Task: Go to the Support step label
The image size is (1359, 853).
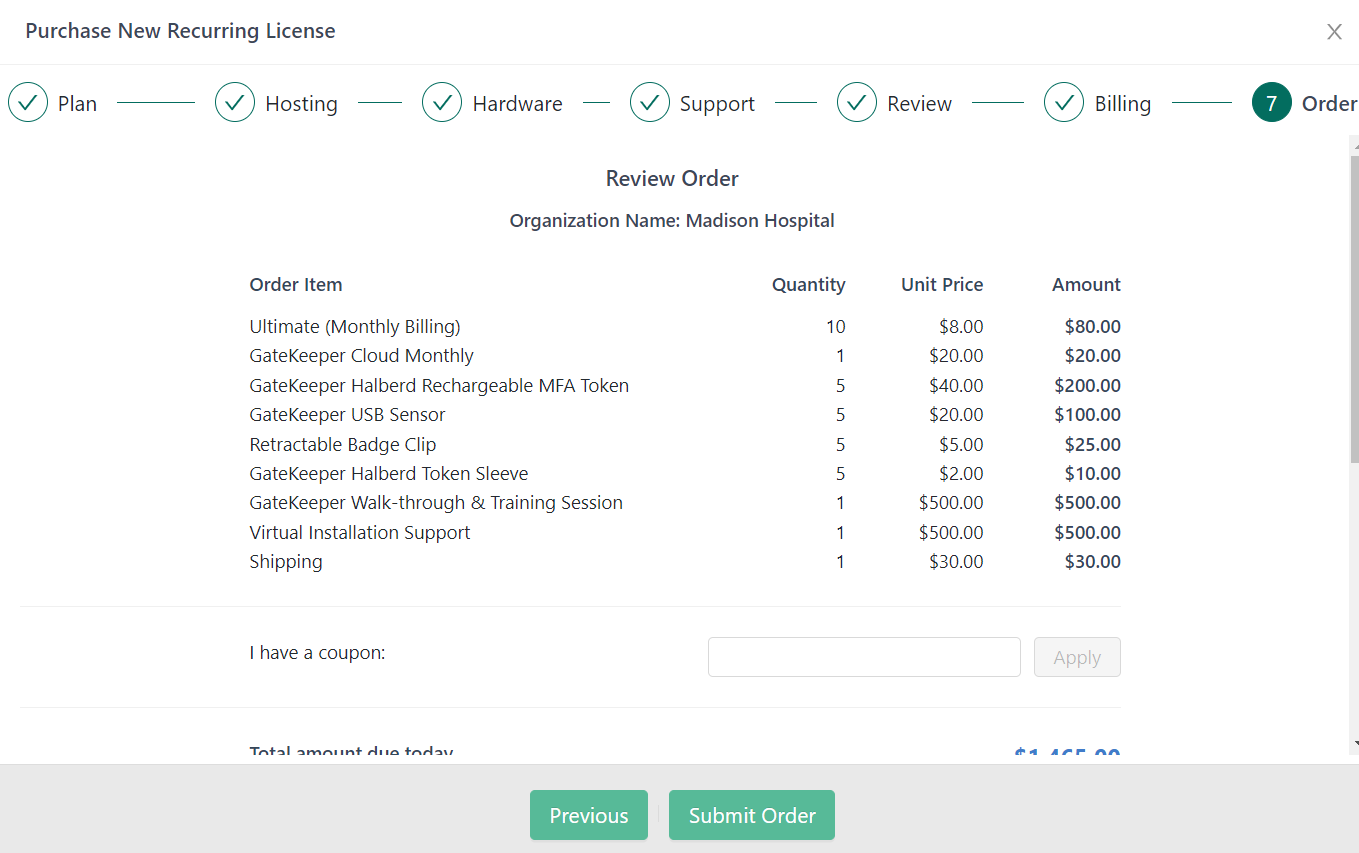Action: click(717, 104)
